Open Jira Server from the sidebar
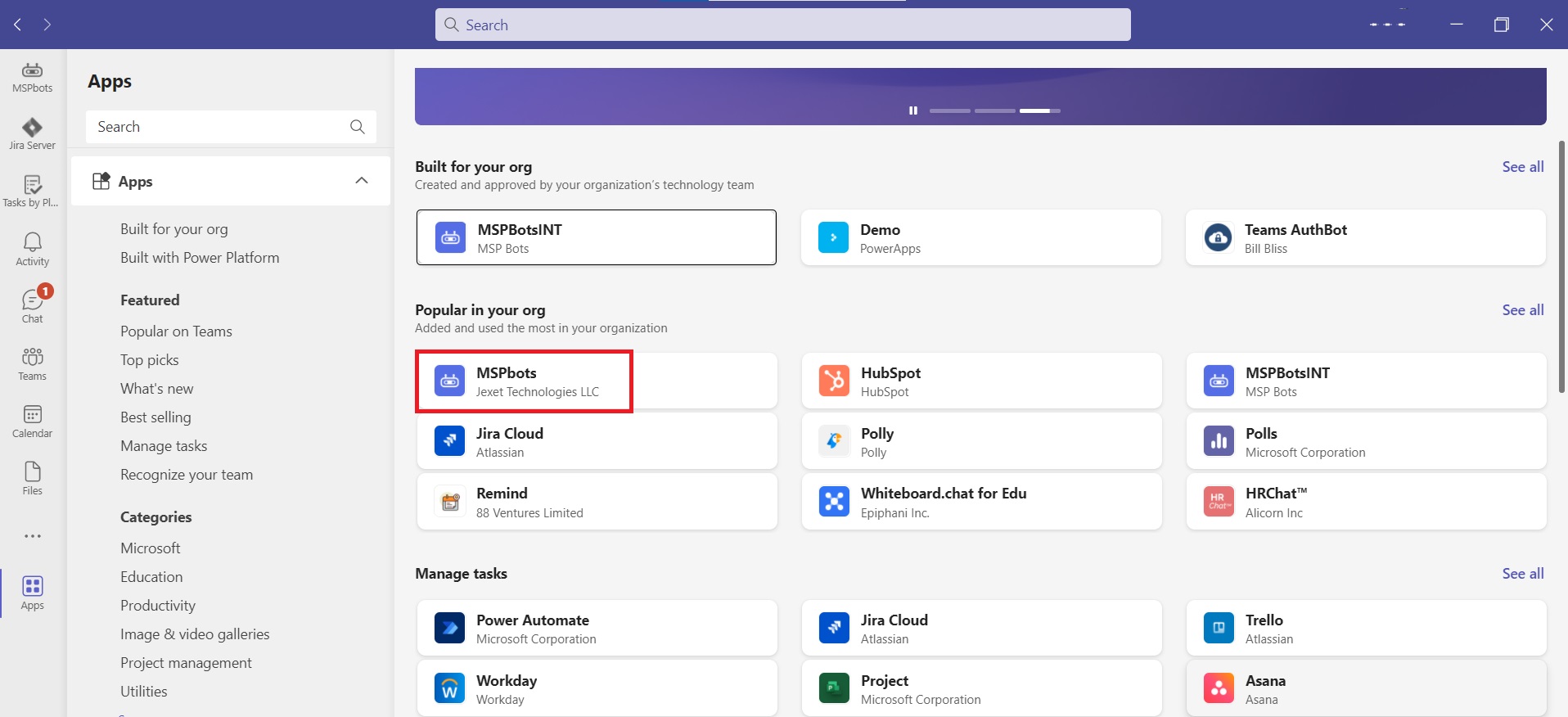Image resolution: width=1568 pixels, height=717 pixels. pos(32,134)
